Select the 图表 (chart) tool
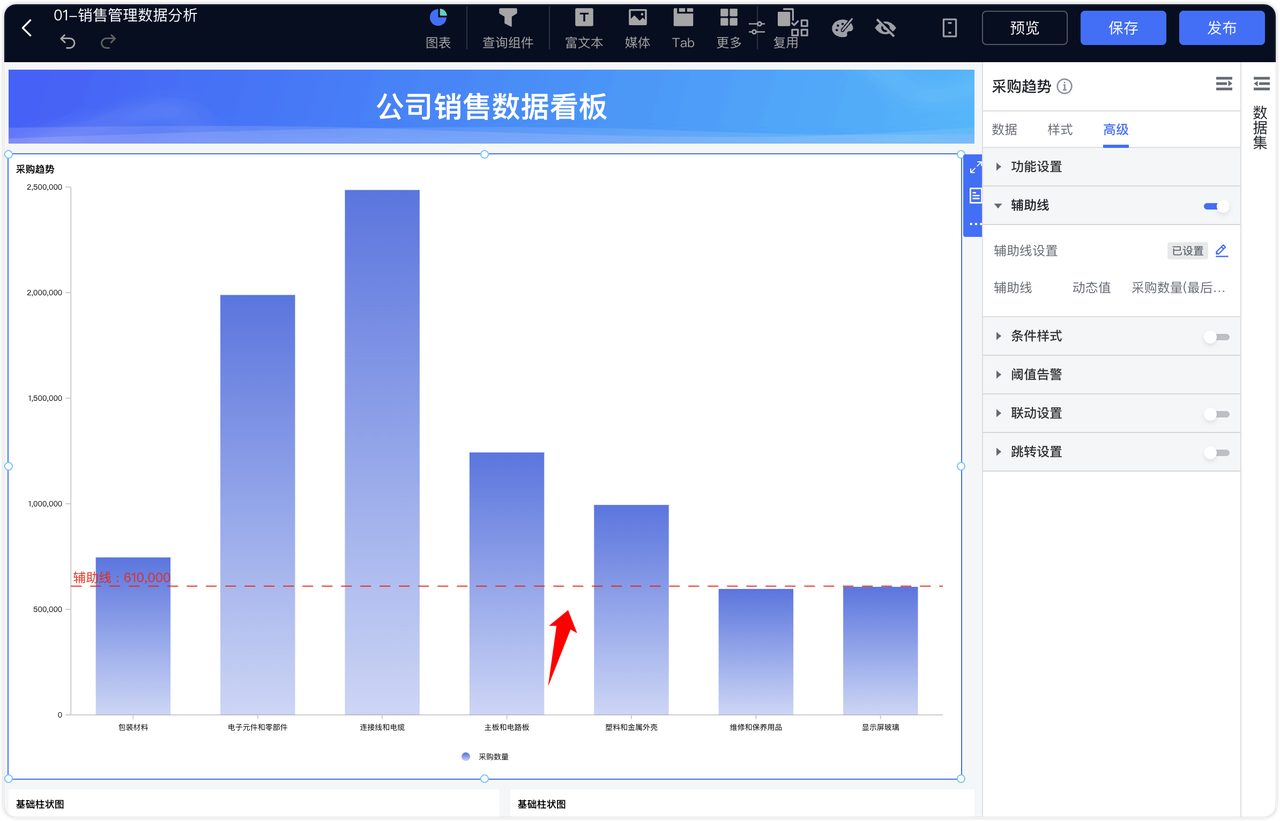The width and height of the screenshot is (1280, 821). coord(438,27)
